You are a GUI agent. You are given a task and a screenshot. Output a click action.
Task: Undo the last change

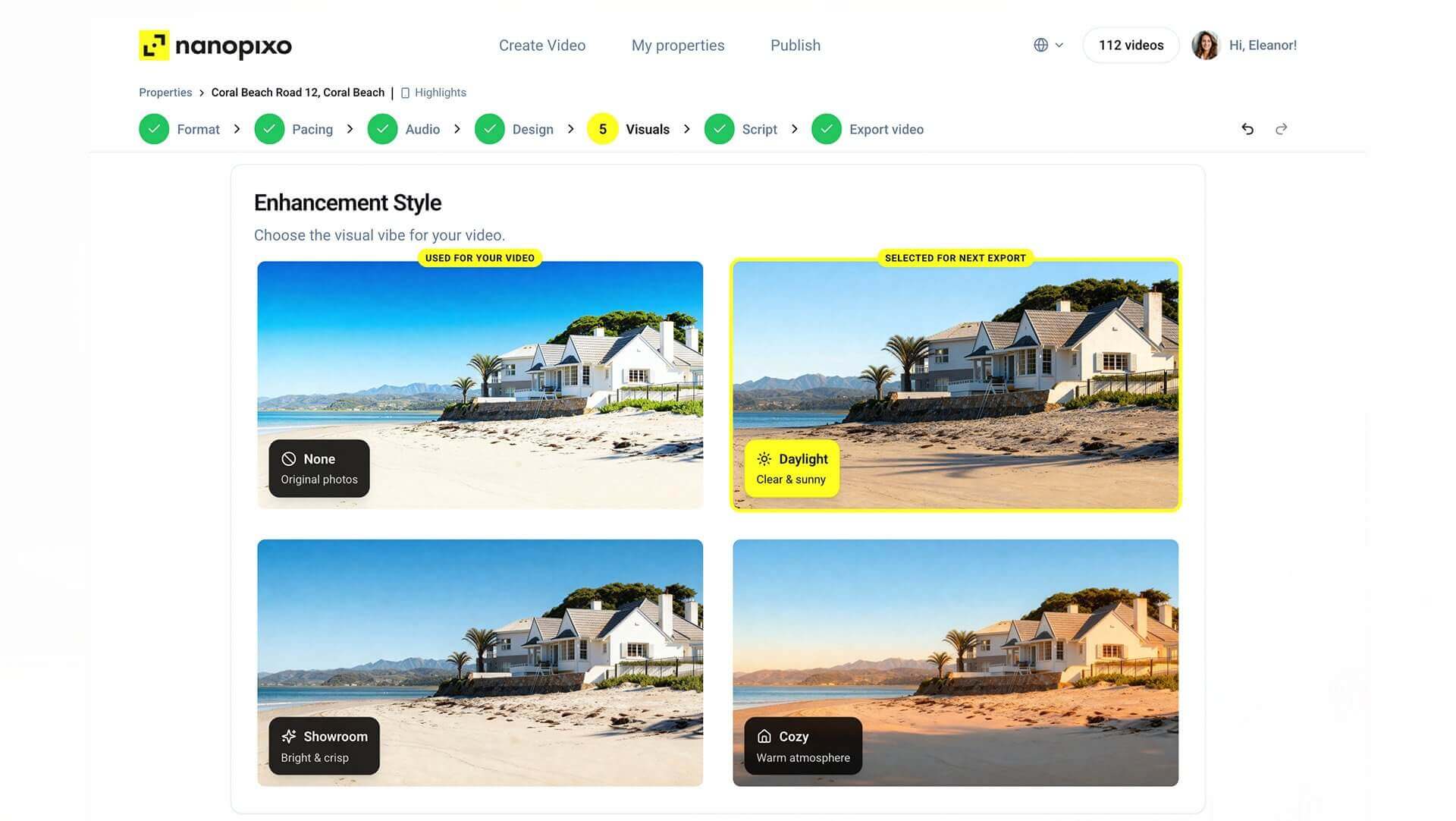coord(1247,129)
